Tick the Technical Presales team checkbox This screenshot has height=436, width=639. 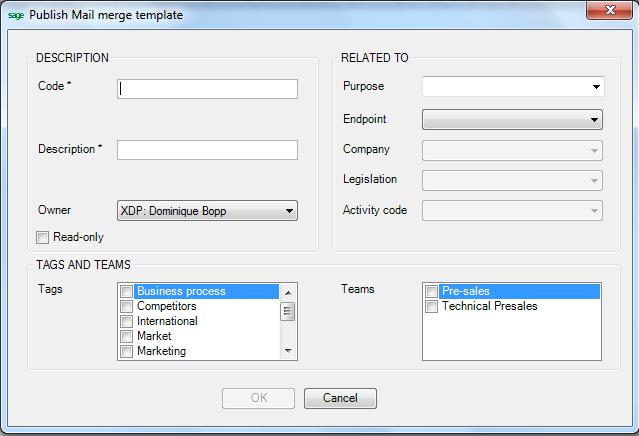click(x=432, y=307)
